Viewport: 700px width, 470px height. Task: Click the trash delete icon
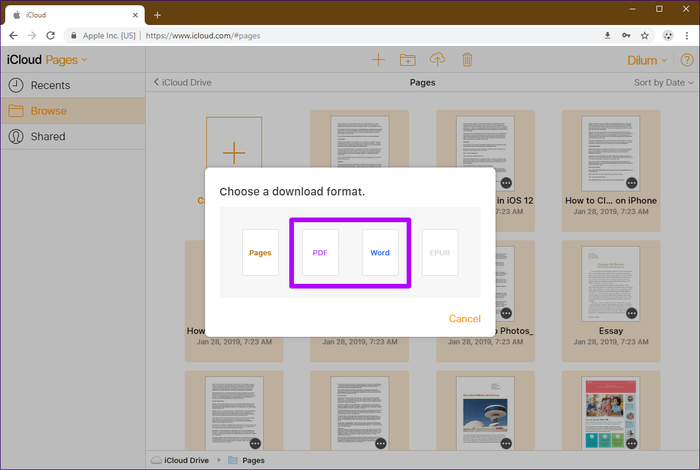pos(467,60)
